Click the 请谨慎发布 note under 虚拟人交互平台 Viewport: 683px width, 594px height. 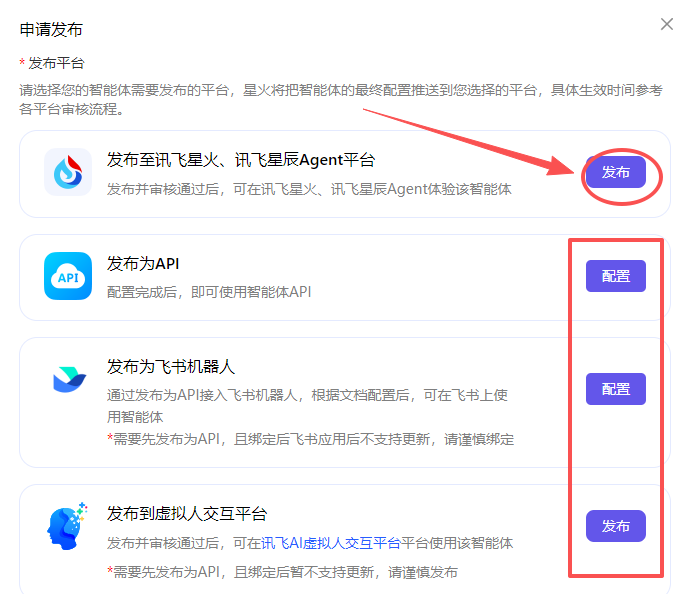(282, 571)
